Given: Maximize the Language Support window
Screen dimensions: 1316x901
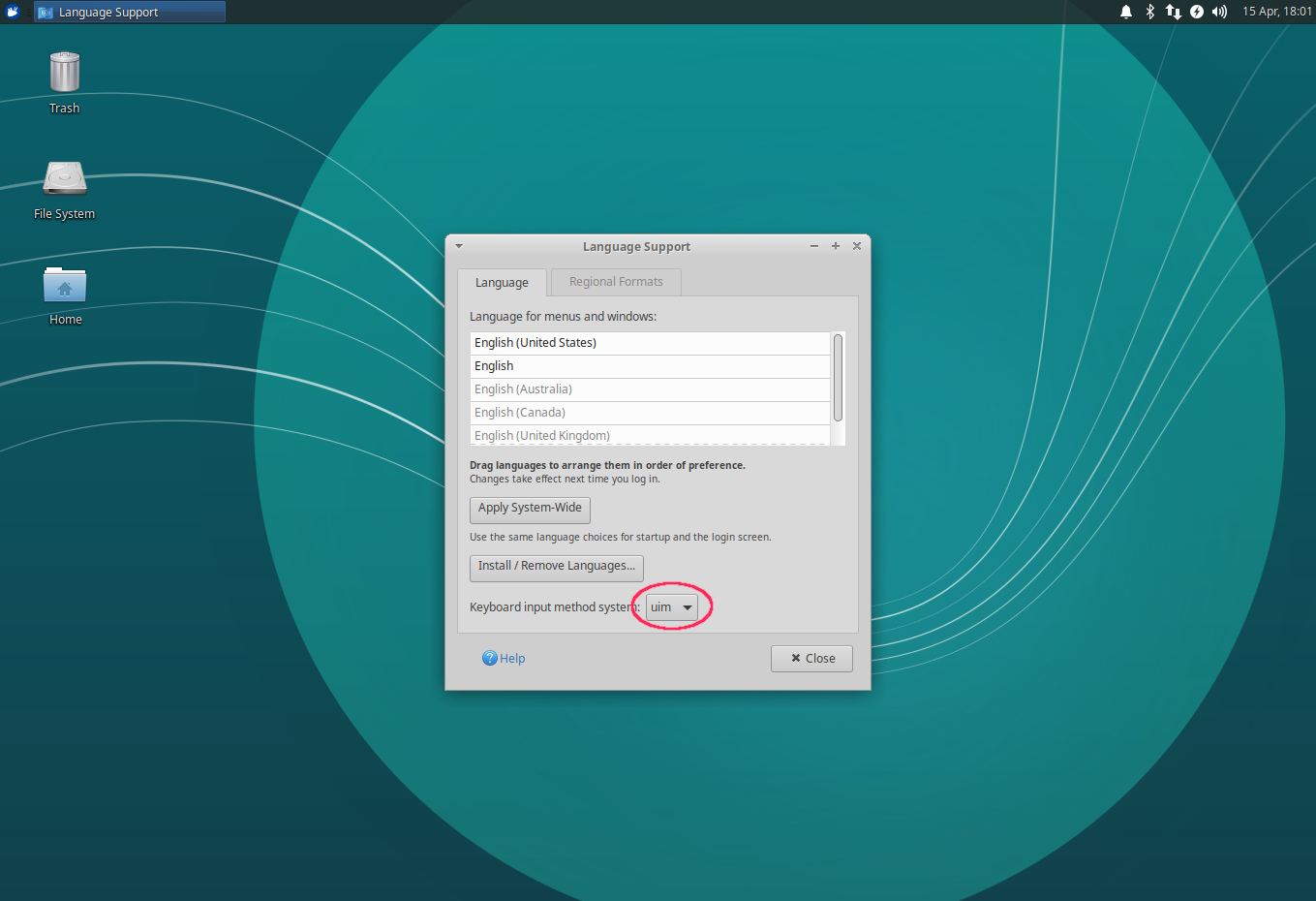Looking at the screenshot, I should tap(836, 246).
